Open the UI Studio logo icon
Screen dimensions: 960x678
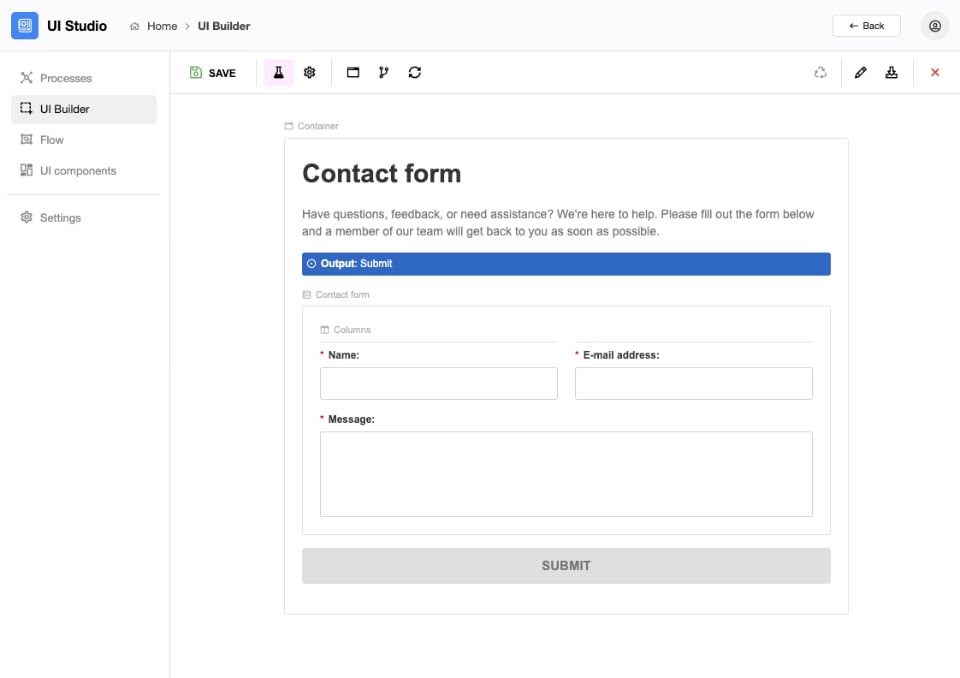(x=25, y=25)
